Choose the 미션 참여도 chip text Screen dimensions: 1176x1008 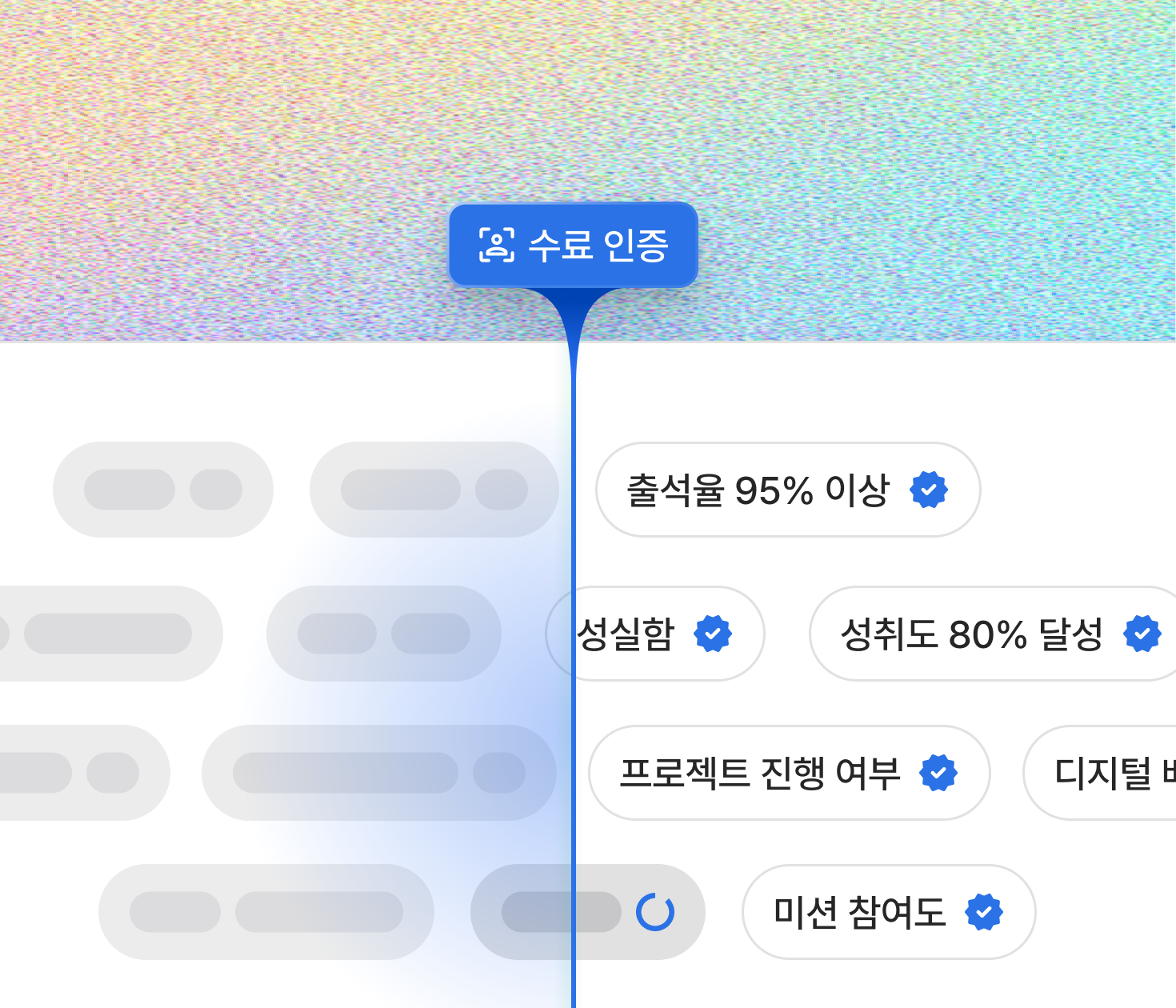(x=859, y=912)
